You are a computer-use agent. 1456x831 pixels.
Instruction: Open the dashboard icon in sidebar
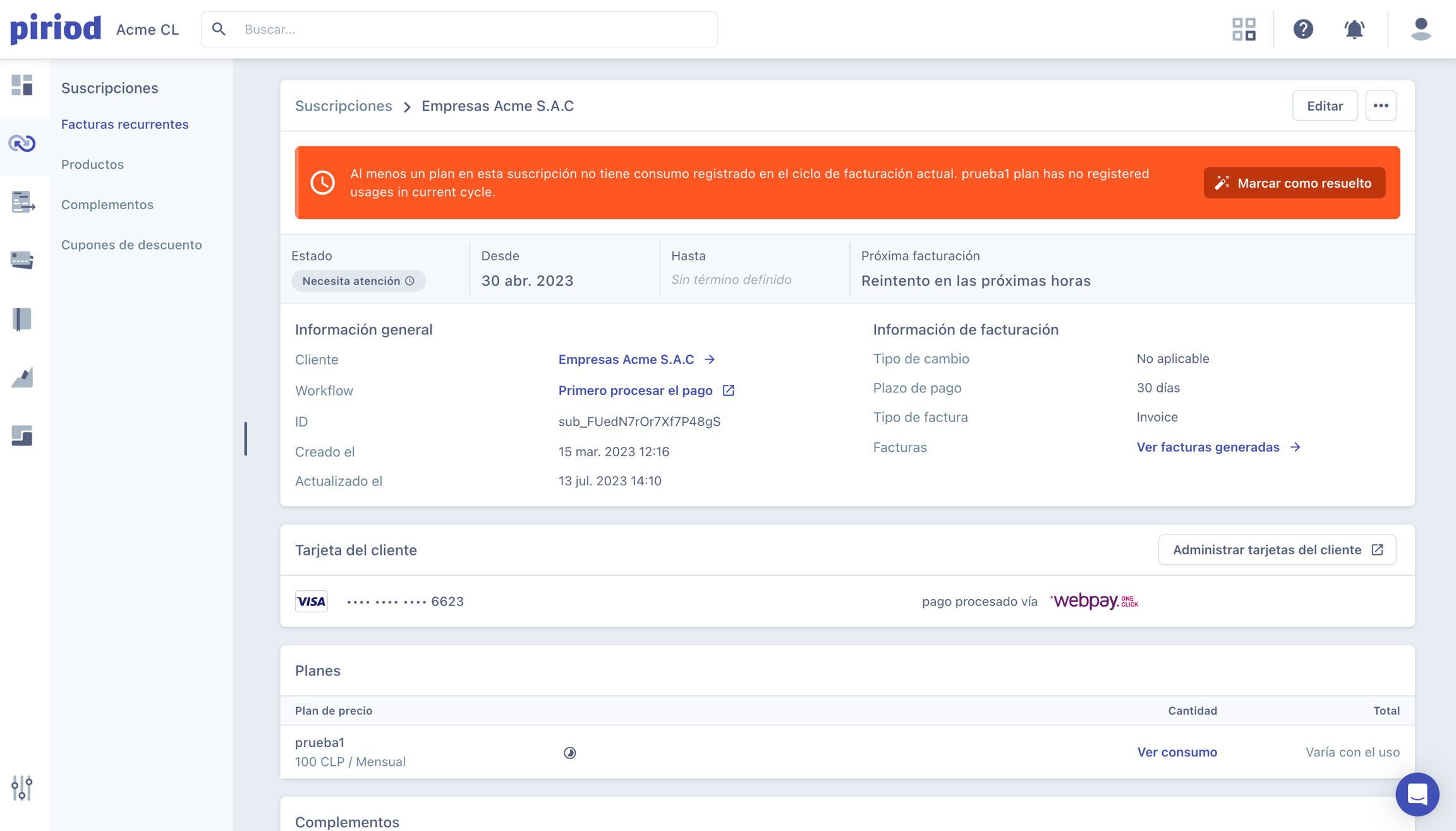point(22,85)
